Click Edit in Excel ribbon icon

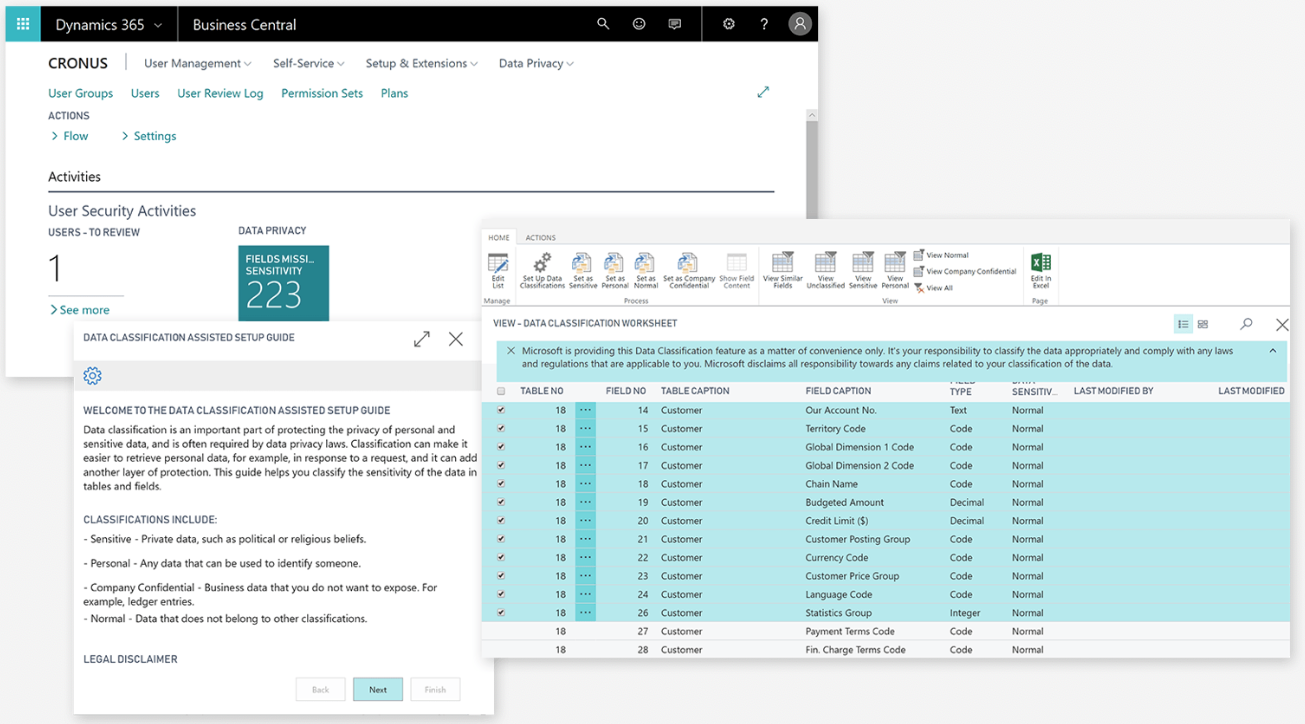click(x=1040, y=270)
